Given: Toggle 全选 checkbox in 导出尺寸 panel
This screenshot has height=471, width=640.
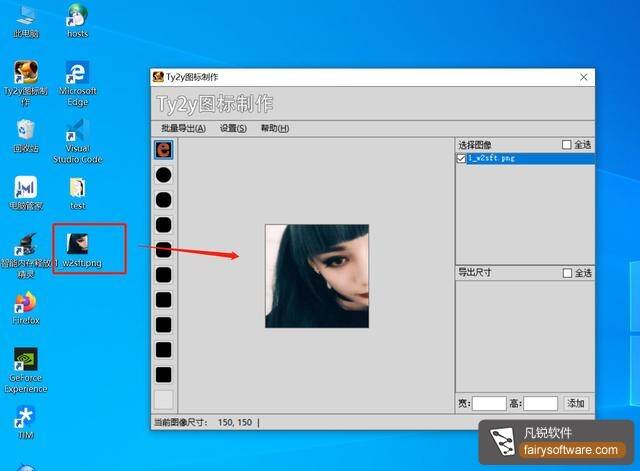Looking at the screenshot, I should [567, 273].
